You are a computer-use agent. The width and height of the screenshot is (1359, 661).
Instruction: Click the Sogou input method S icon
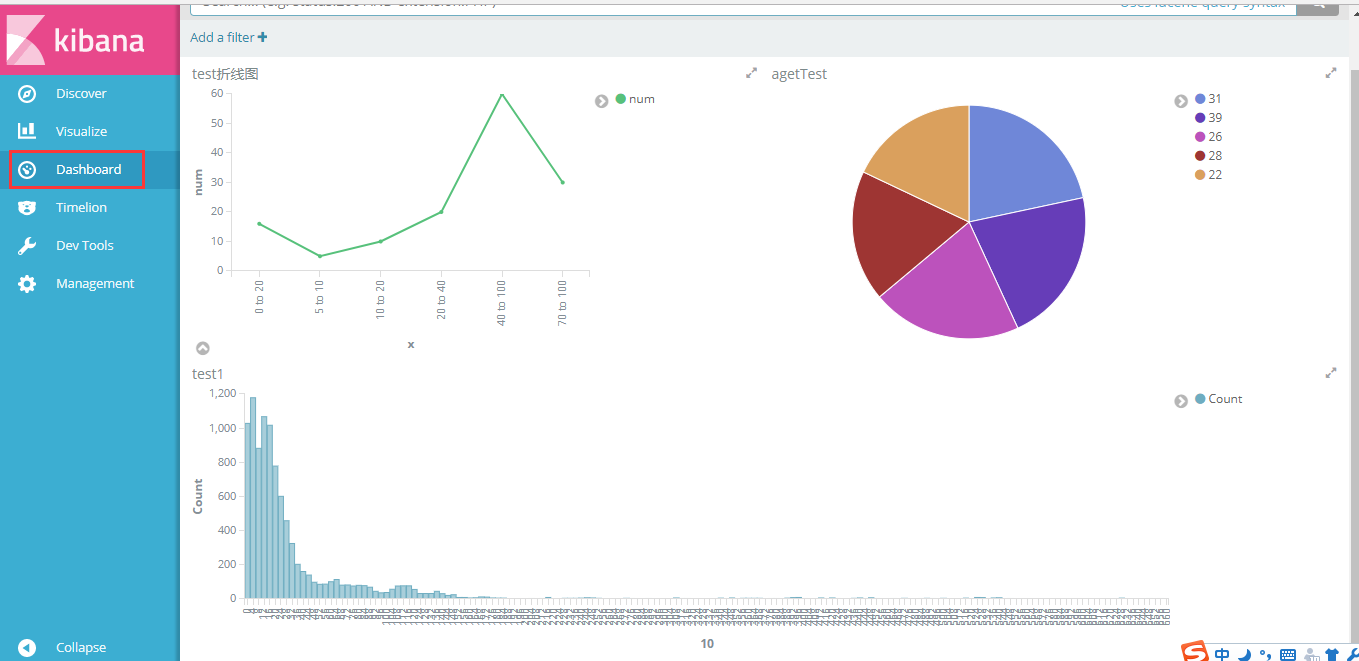click(1195, 652)
